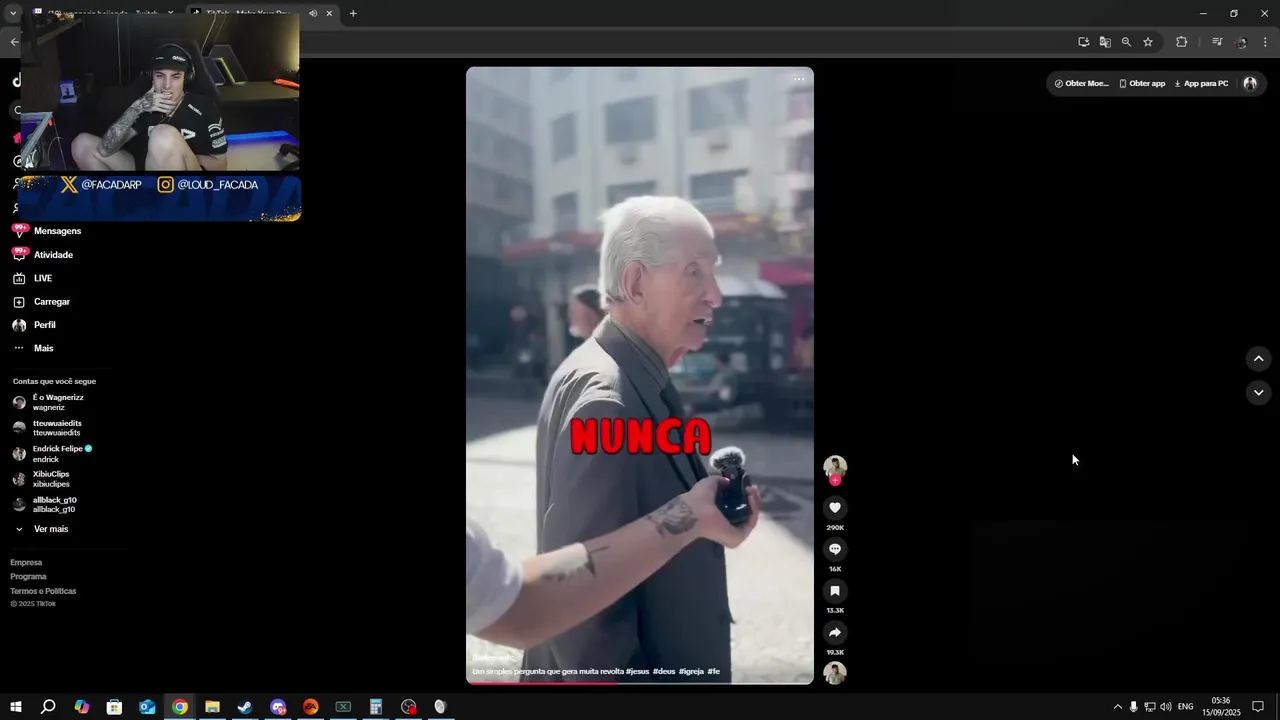Viewport: 1280px width, 720px height.
Task: Open the Windows Start menu
Action: click(x=16, y=707)
